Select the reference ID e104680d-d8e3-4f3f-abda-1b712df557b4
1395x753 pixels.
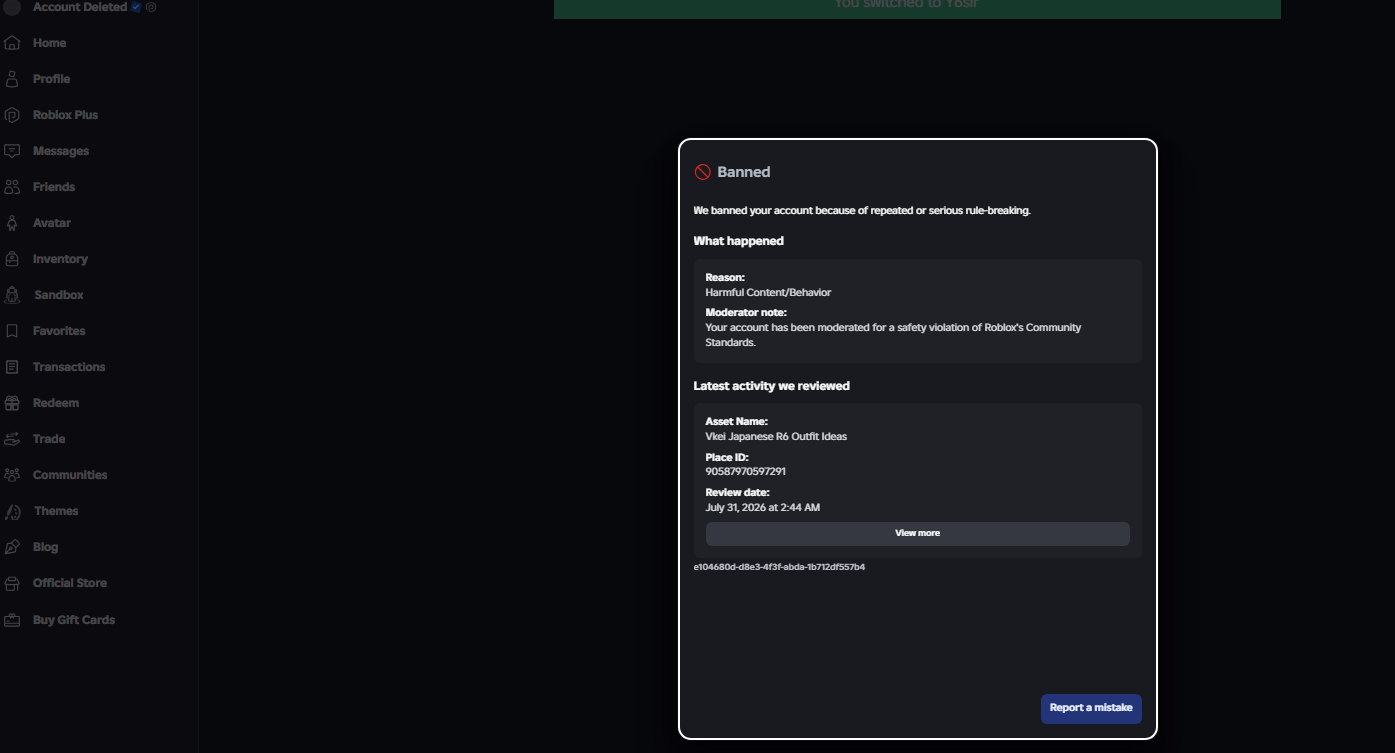pos(779,567)
